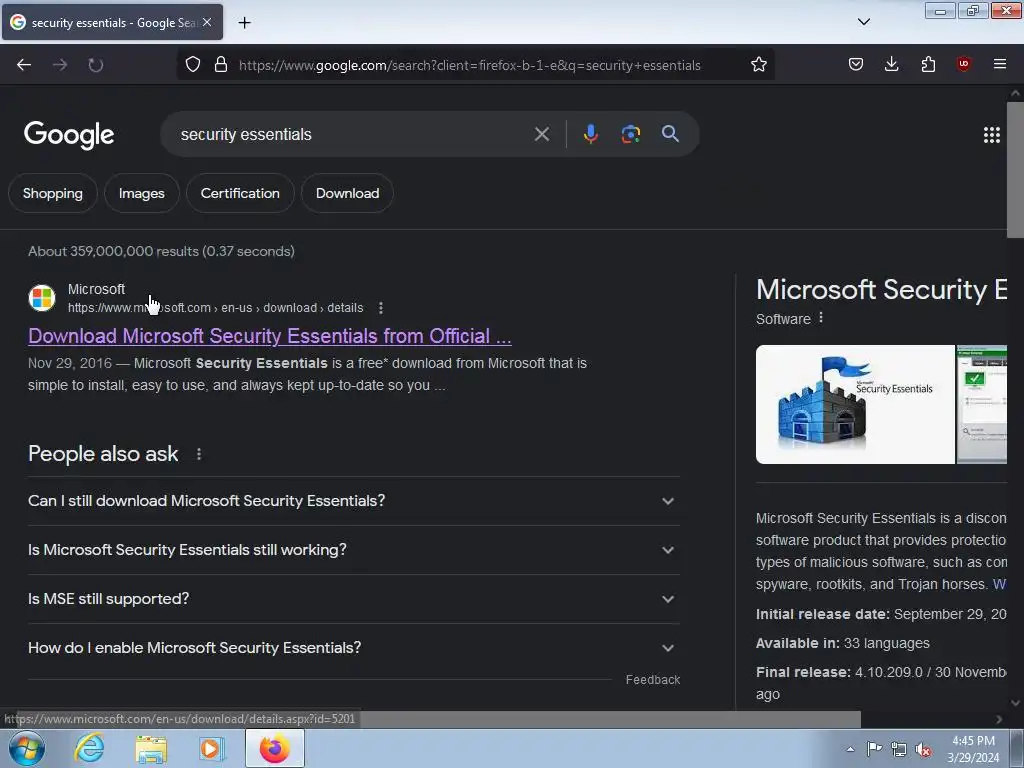Open Windows Media Player from taskbar
This screenshot has width=1024, height=768.
[212, 749]
